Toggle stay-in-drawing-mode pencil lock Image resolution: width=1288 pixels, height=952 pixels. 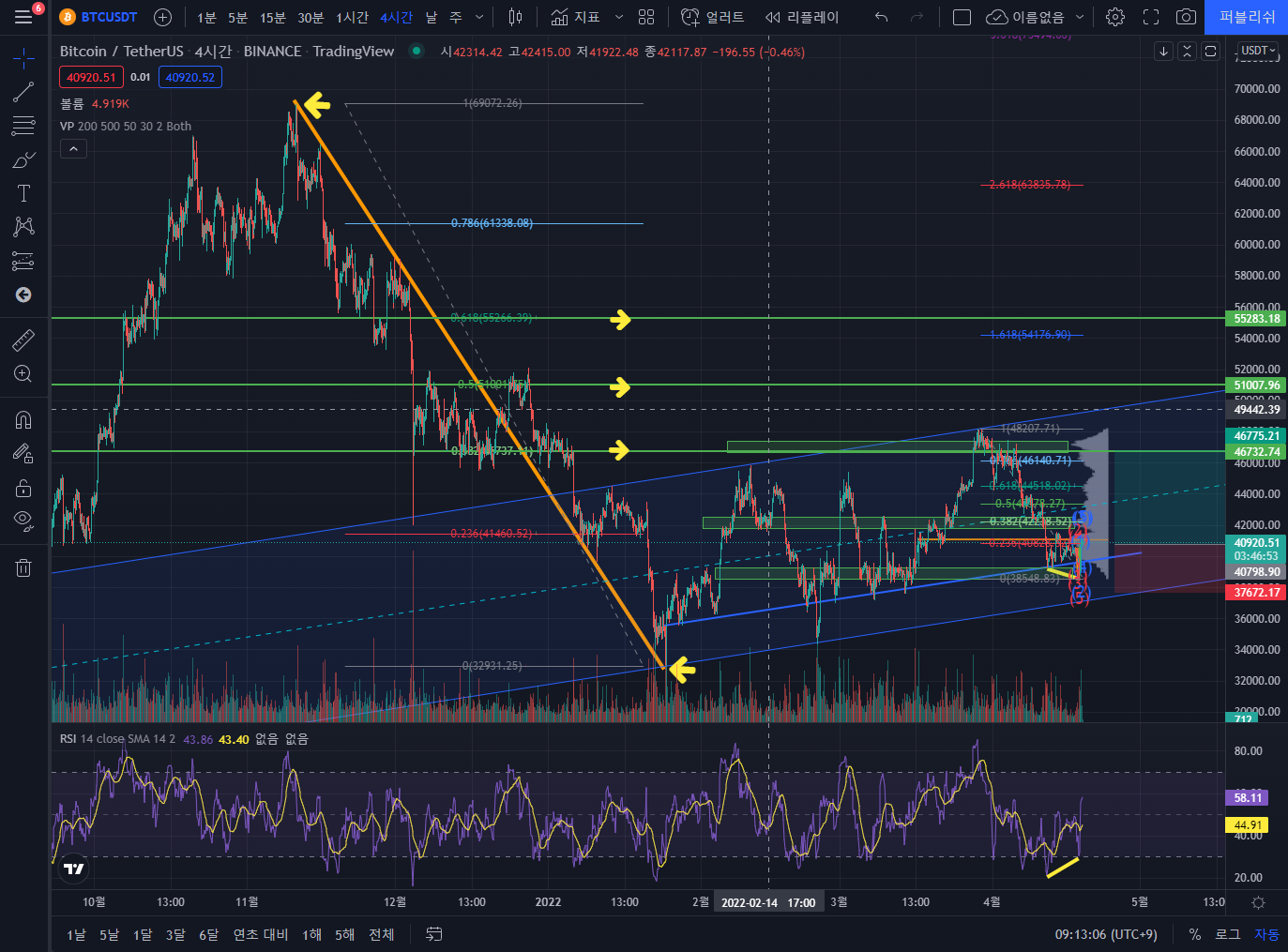coord(23,454)
